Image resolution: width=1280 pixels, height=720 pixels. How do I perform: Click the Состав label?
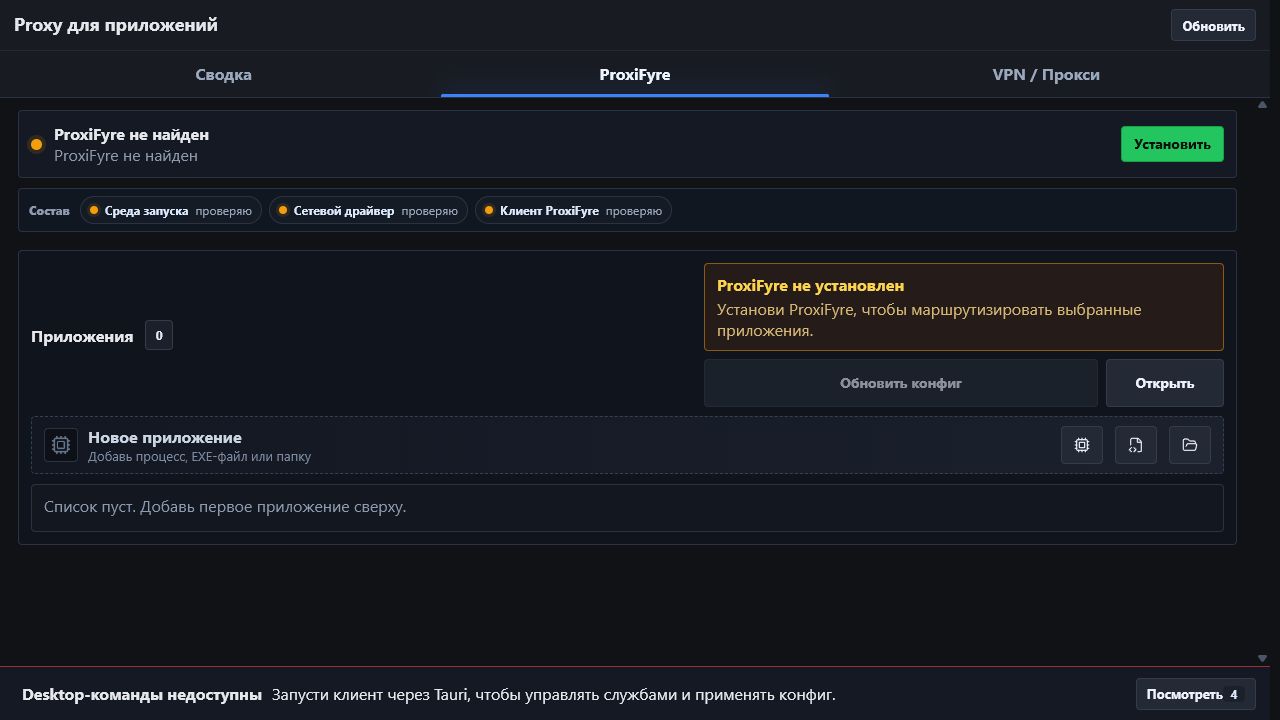[49, 211]
